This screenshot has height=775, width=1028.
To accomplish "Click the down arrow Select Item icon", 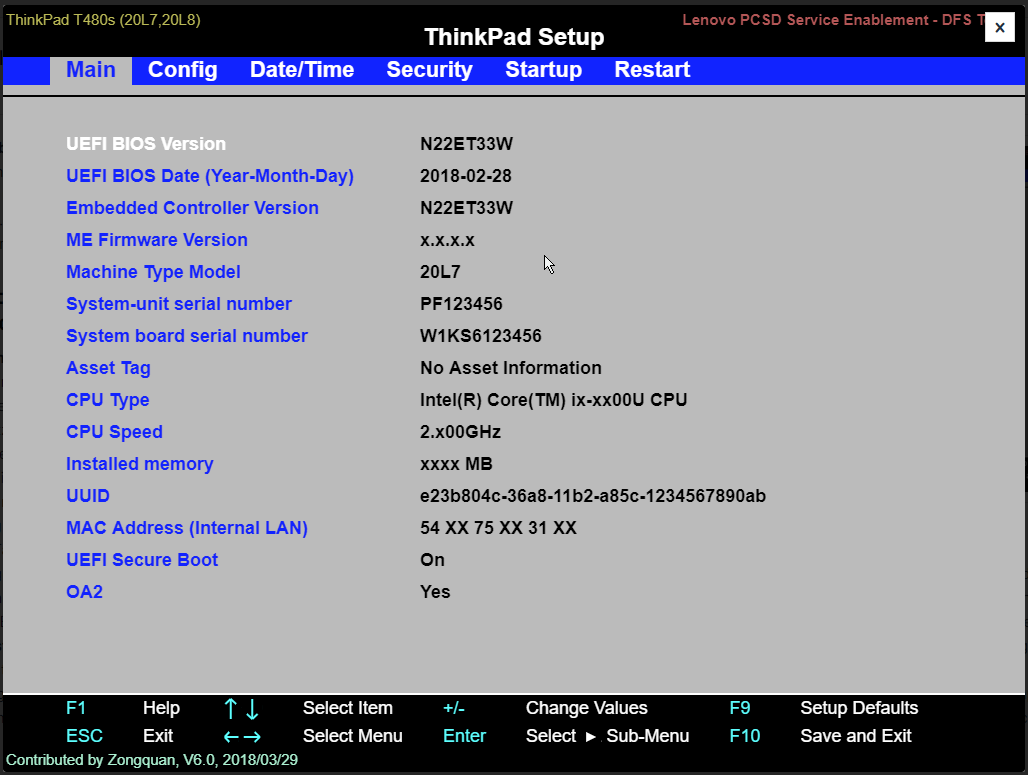I will click(x=252, y=709).
